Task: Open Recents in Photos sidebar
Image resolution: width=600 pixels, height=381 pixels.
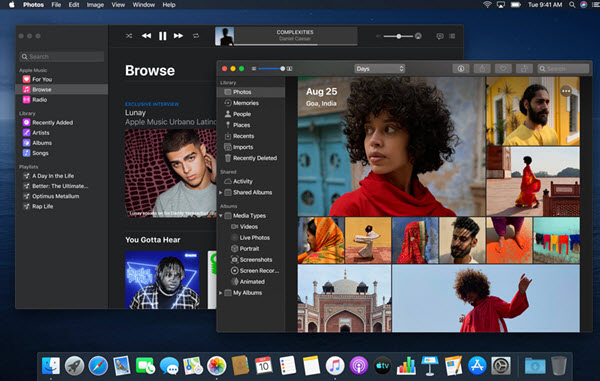Action: pyautogui.click(x=251, y=136)
